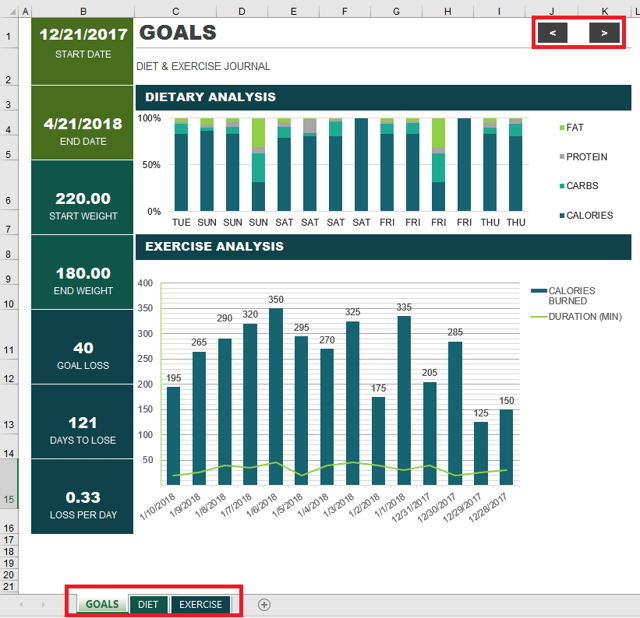Select column E header
The width and height of the screenshot is (640, 618).
click(293, 11)
